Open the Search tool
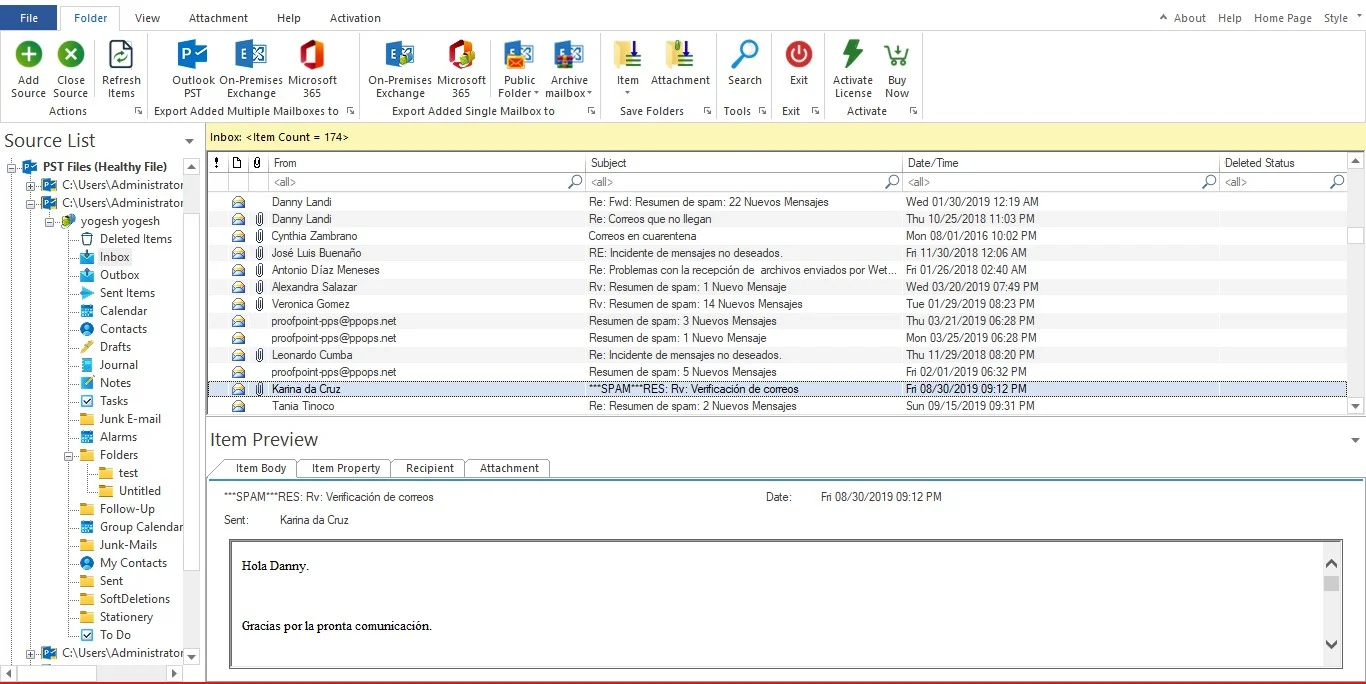This screenshot has width=1366, height=684. (x=745, y=63)
